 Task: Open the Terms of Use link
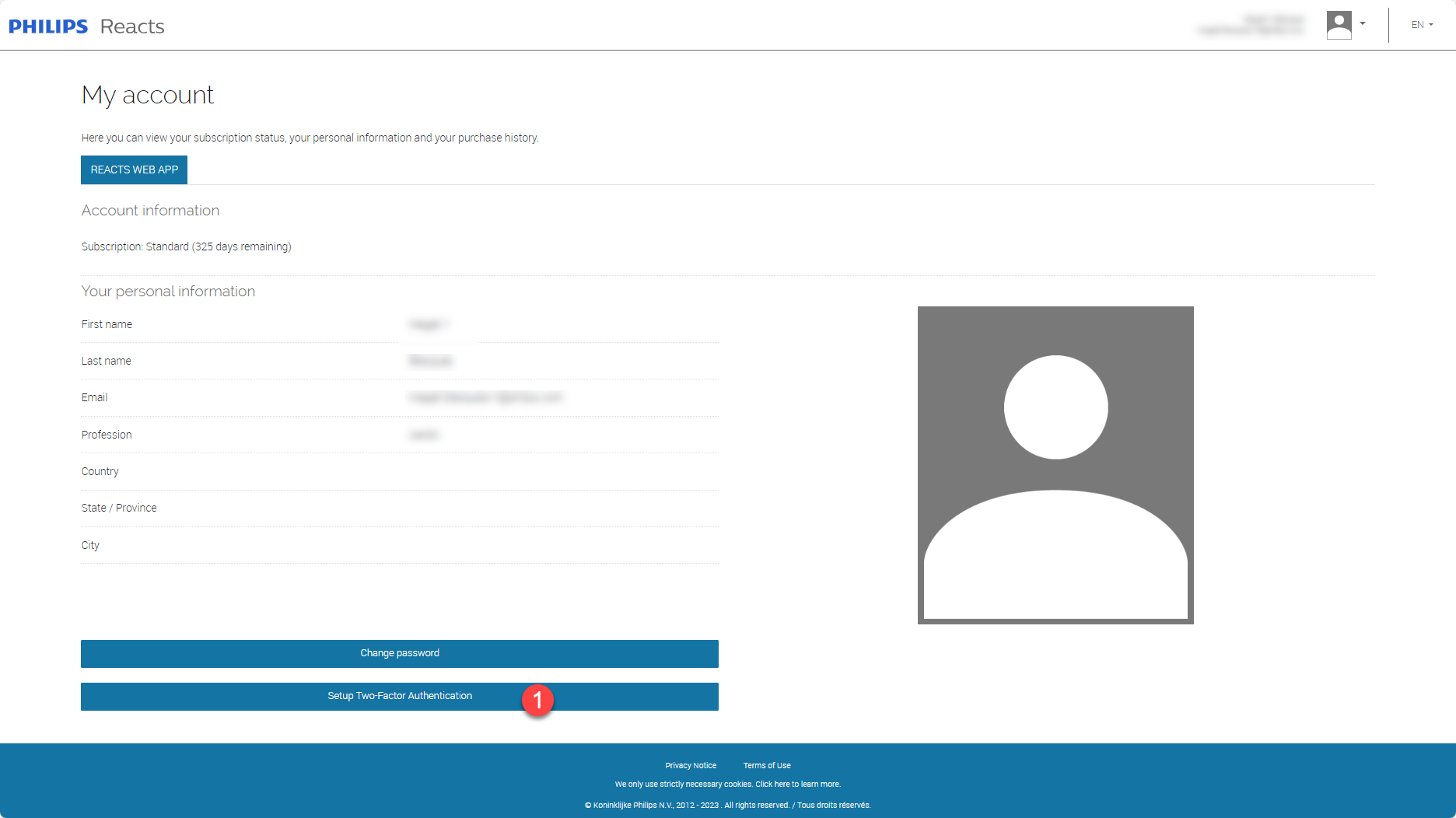tap(767, 765)
